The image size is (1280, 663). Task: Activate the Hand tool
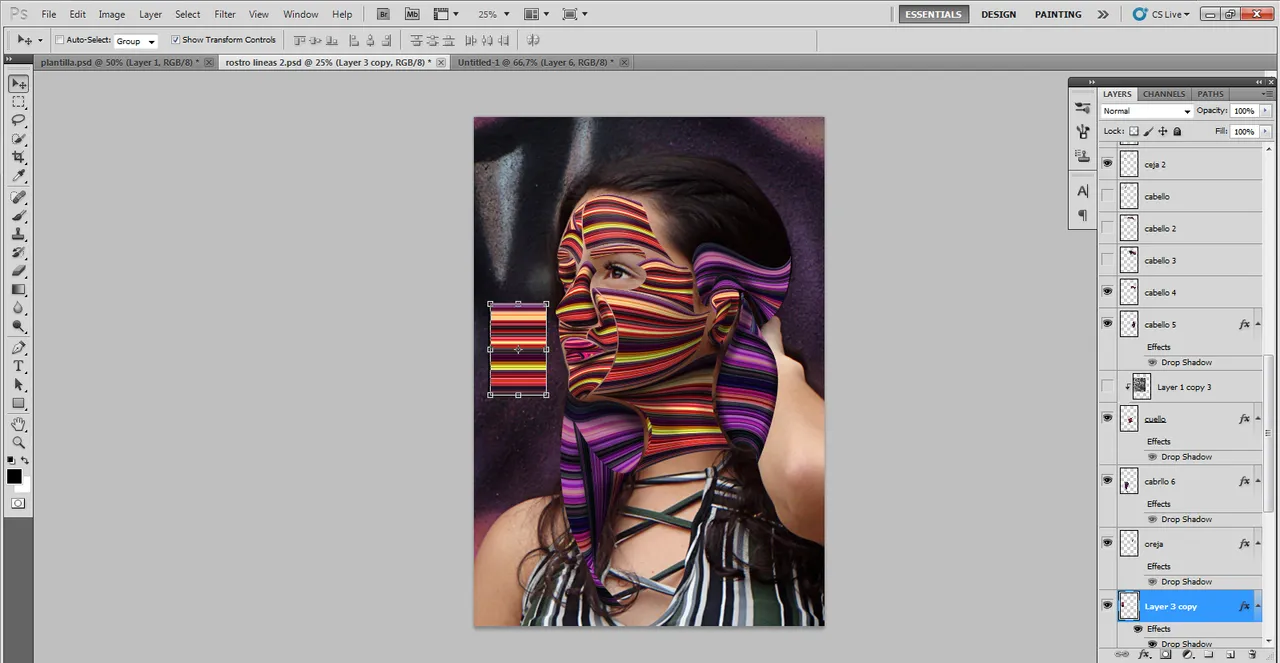tap(18, 423)
